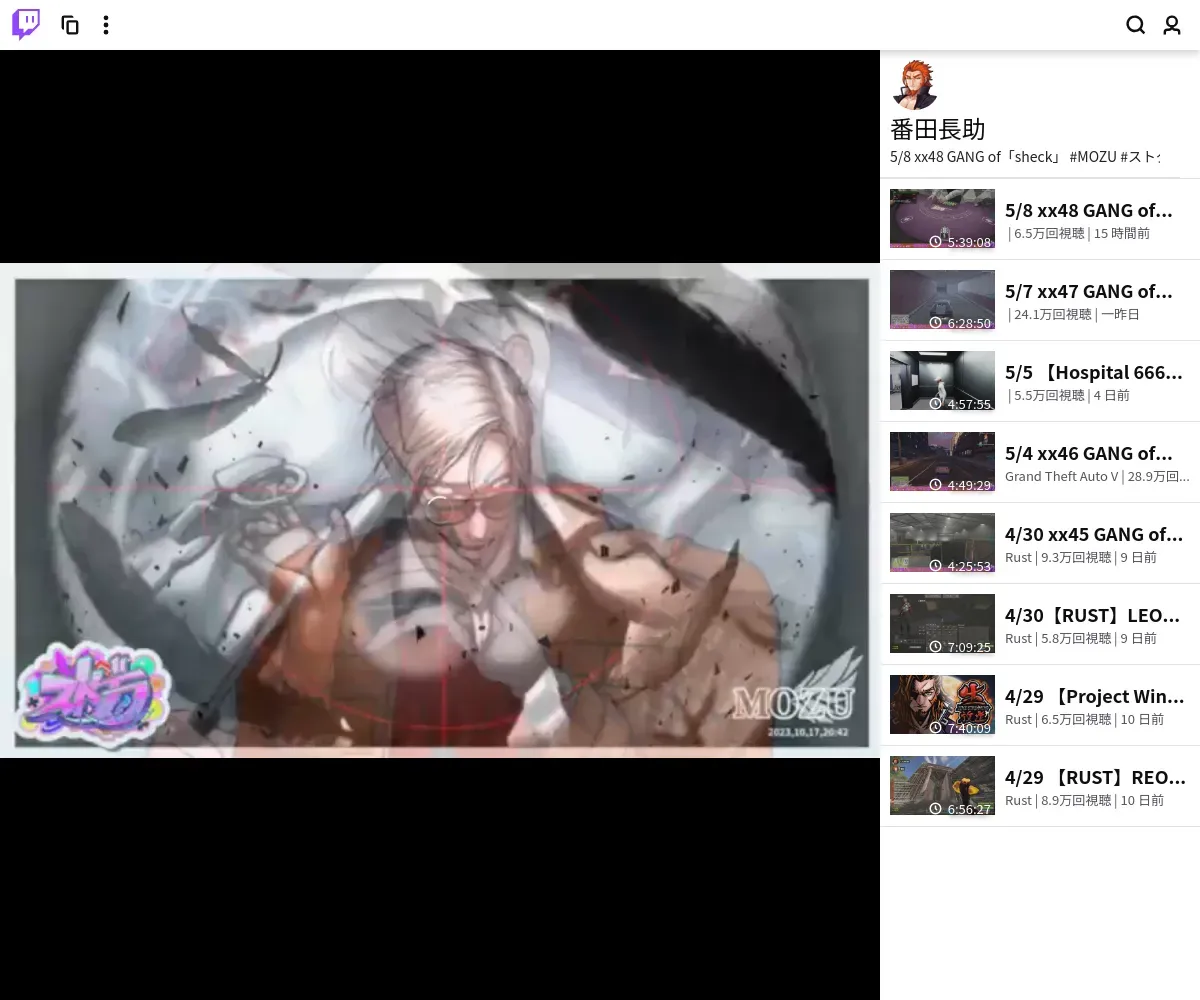The width and height of the screenshot is (1200, 1000).
Task: Open thumbnail of 4/30 xx45 GANG video
Action: click(x=942, y=543)
